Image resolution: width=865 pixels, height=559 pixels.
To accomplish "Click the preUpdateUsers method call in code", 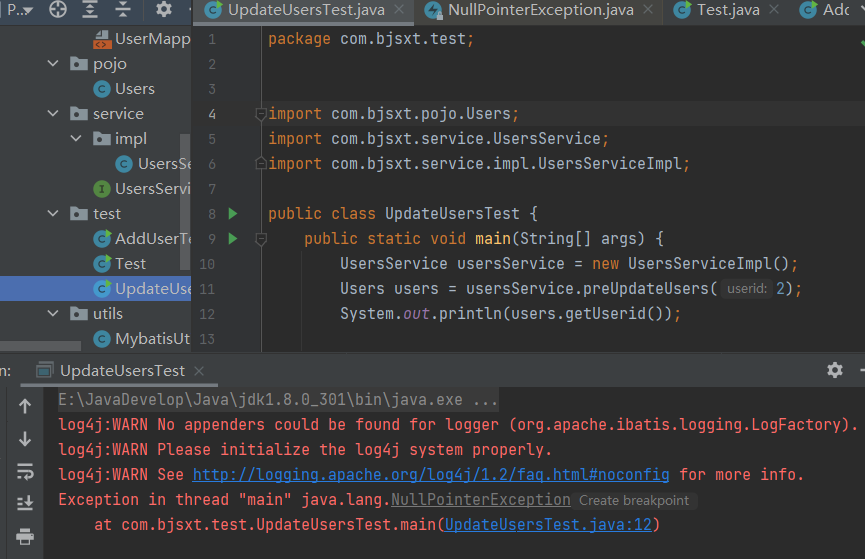I will [645, 289].
